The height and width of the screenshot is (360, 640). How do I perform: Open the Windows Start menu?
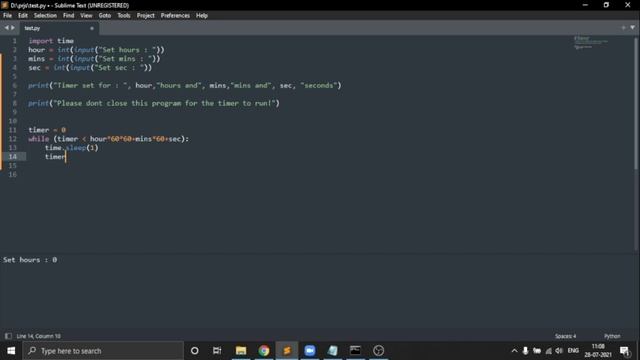[11, 351]
